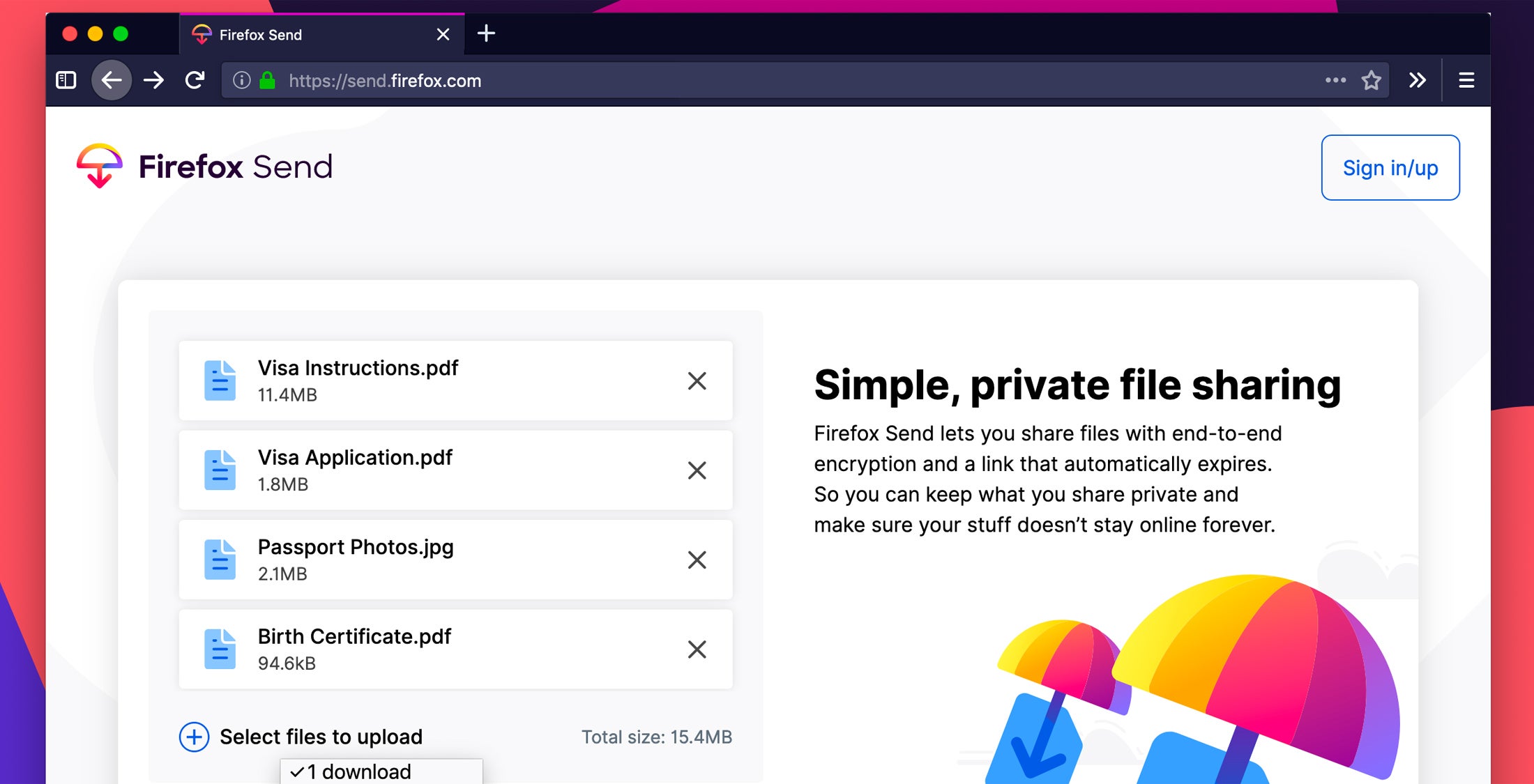
Task: Select the Firefox Send tab
Action: click(x=321, y=34)
